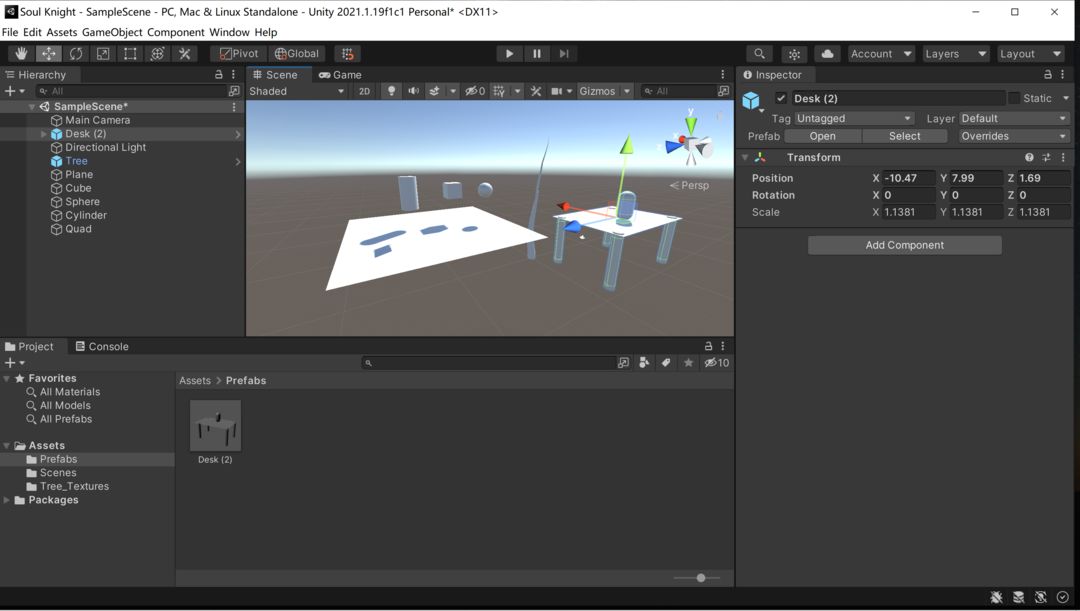
Task: Switch to the Console tab
Action: 102,346
